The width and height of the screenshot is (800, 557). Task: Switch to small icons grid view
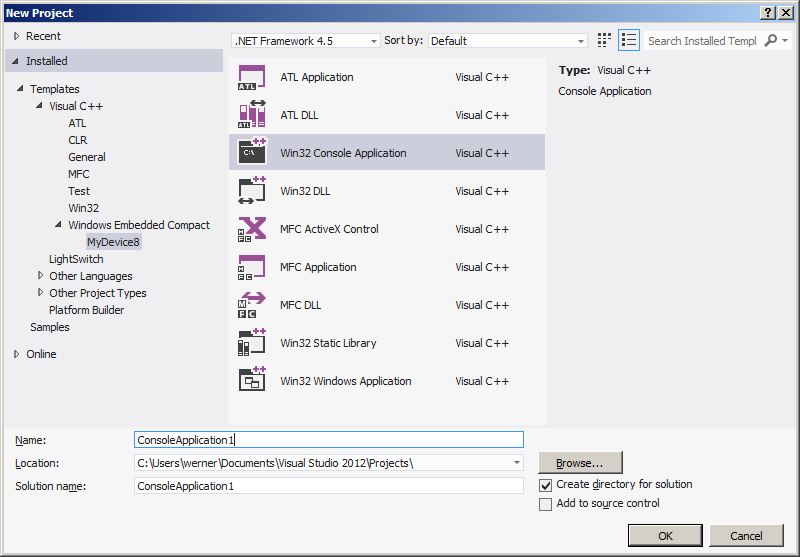click(x=604, y=40)
